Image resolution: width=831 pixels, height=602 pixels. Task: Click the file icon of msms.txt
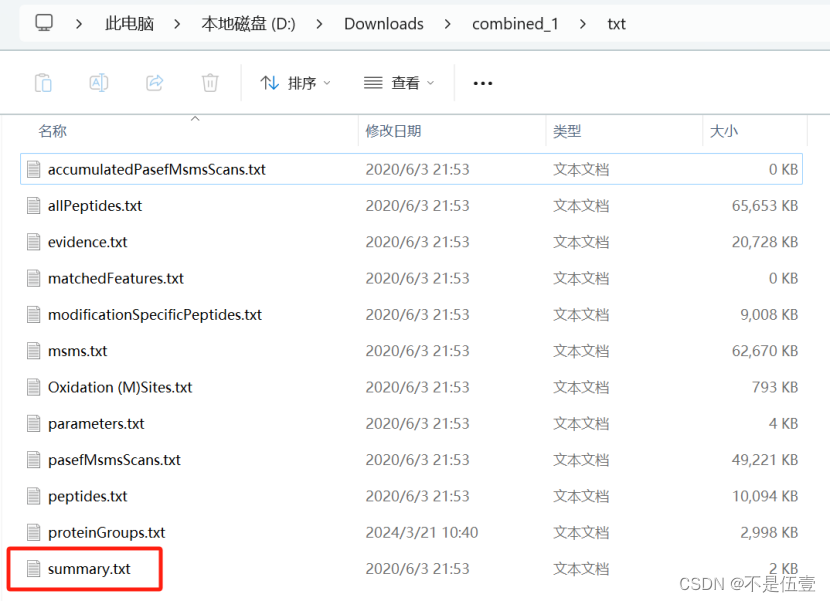pyautogui.click(x=33, y=351)
